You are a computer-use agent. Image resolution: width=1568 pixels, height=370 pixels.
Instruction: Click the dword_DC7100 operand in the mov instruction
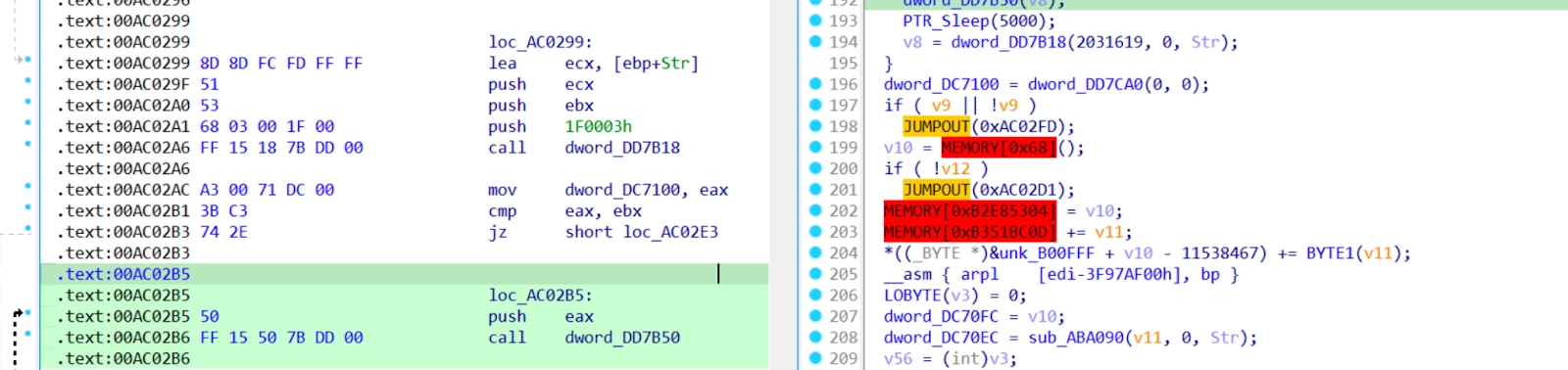pyautogui.click(x=626, y=190)
